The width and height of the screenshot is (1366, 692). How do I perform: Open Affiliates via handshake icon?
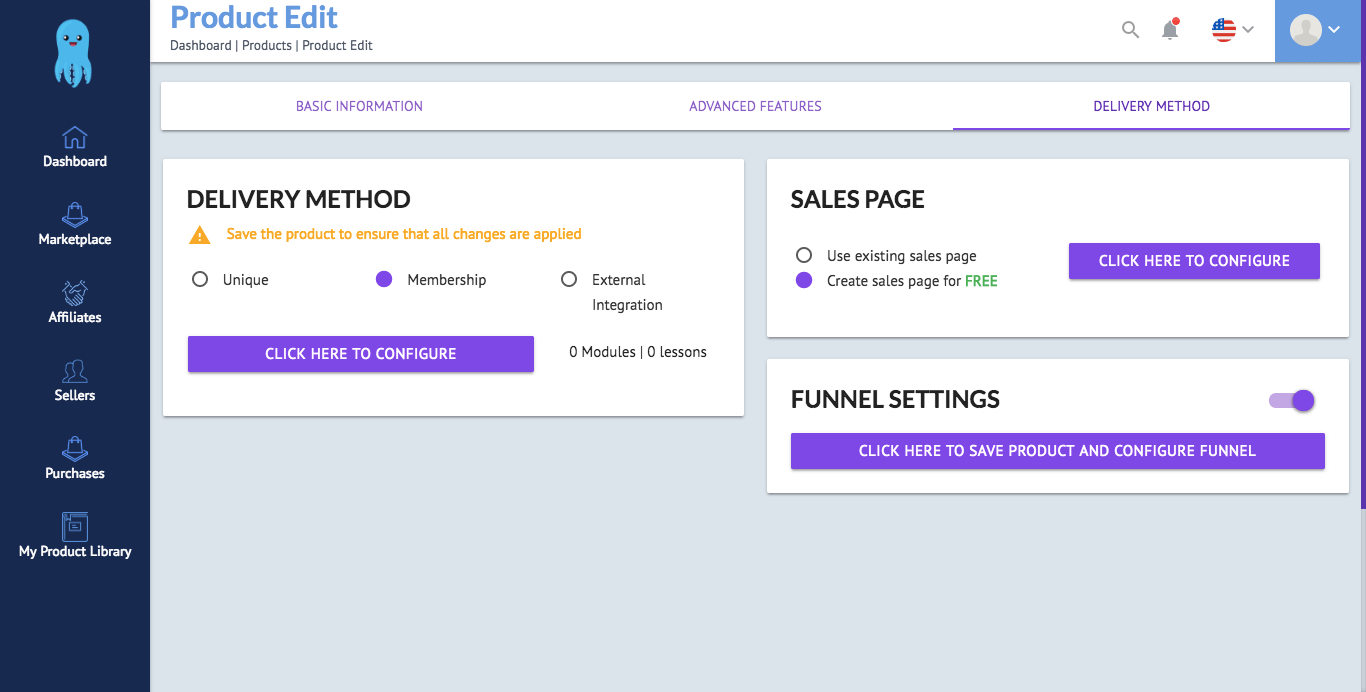pos(75,293)
